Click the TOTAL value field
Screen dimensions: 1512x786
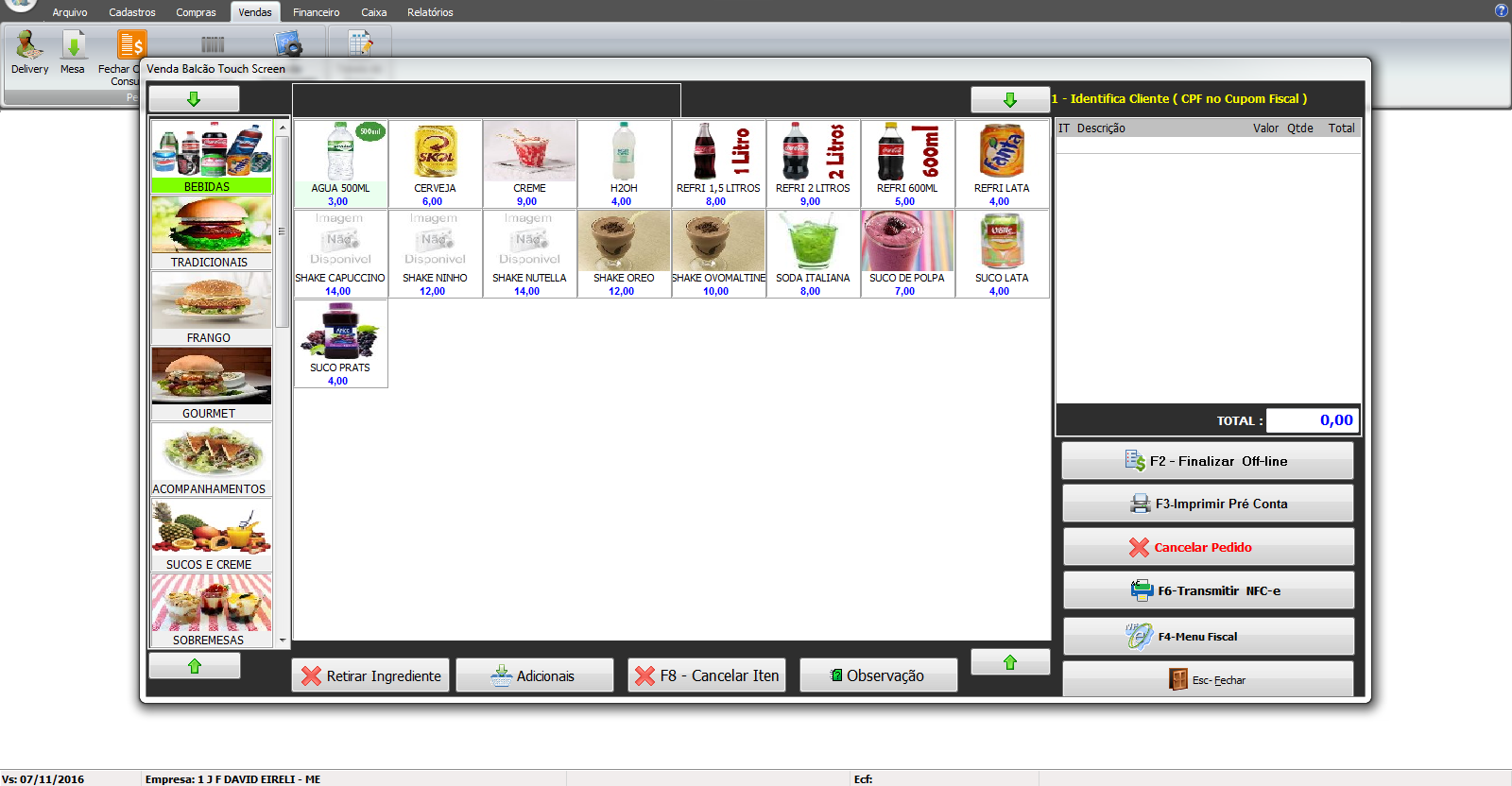click(x=1312, y=420)
